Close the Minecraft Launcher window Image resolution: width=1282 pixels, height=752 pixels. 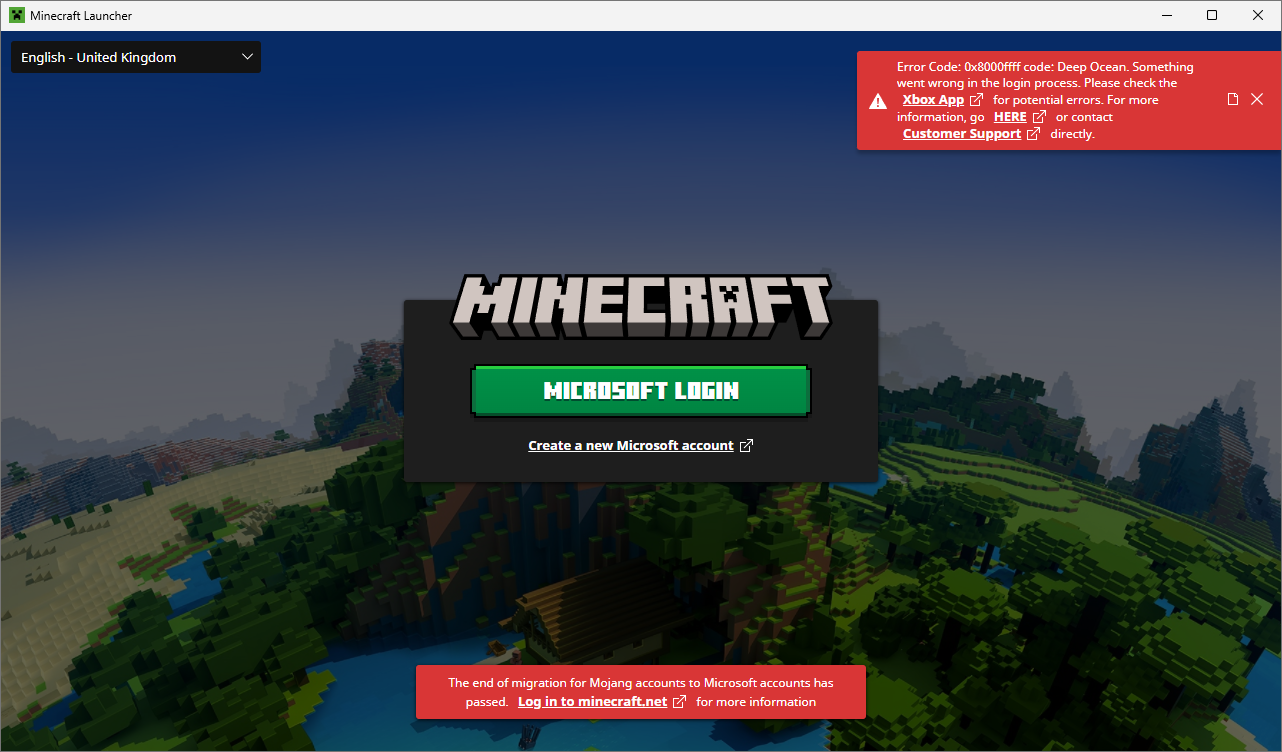click(1258, 15)
